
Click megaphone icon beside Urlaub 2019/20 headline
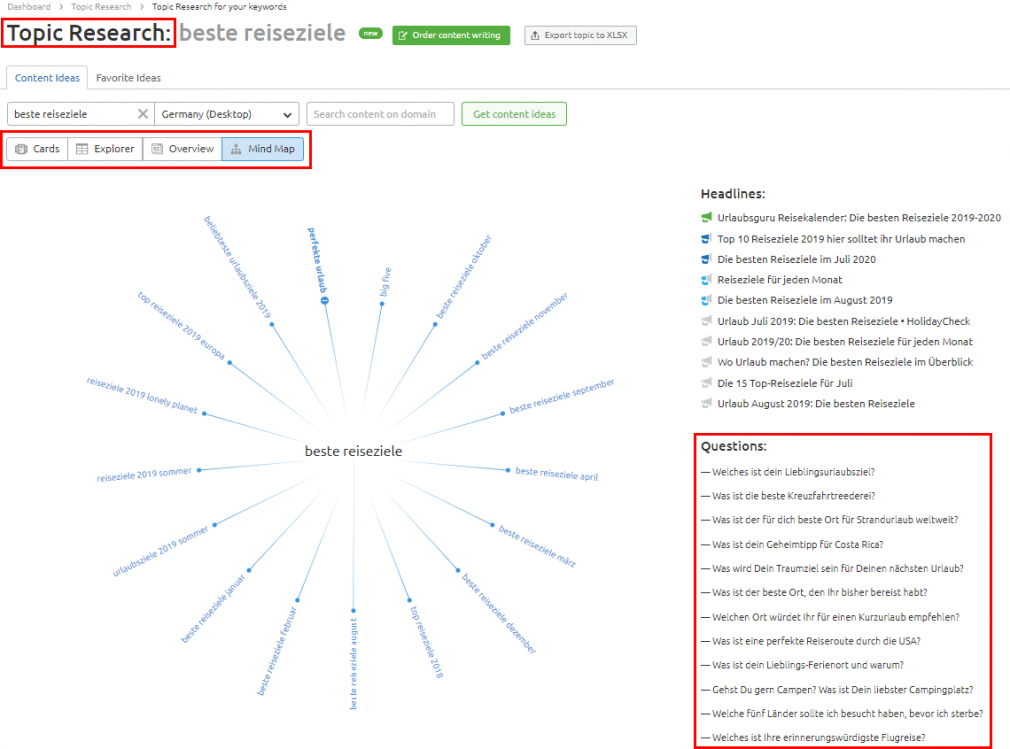click(x=707, y=341)
